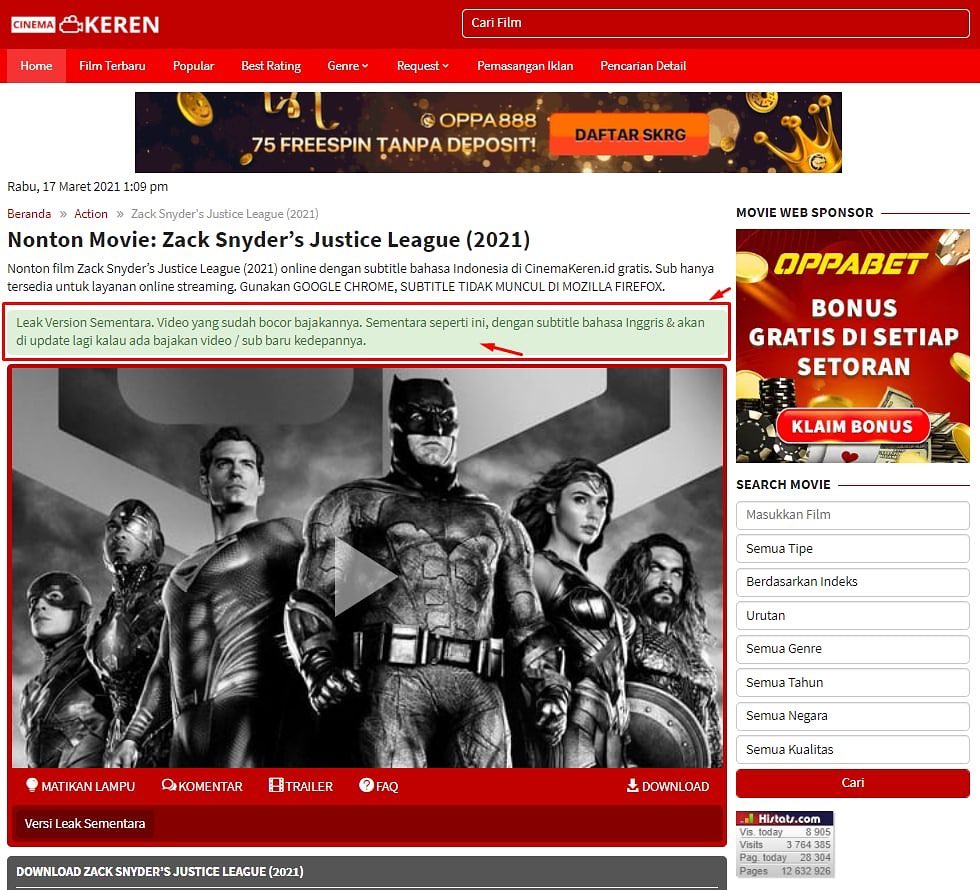980x890 pixels.
Task: Open Pemasangan Iklan page
Action: (525, 66)
